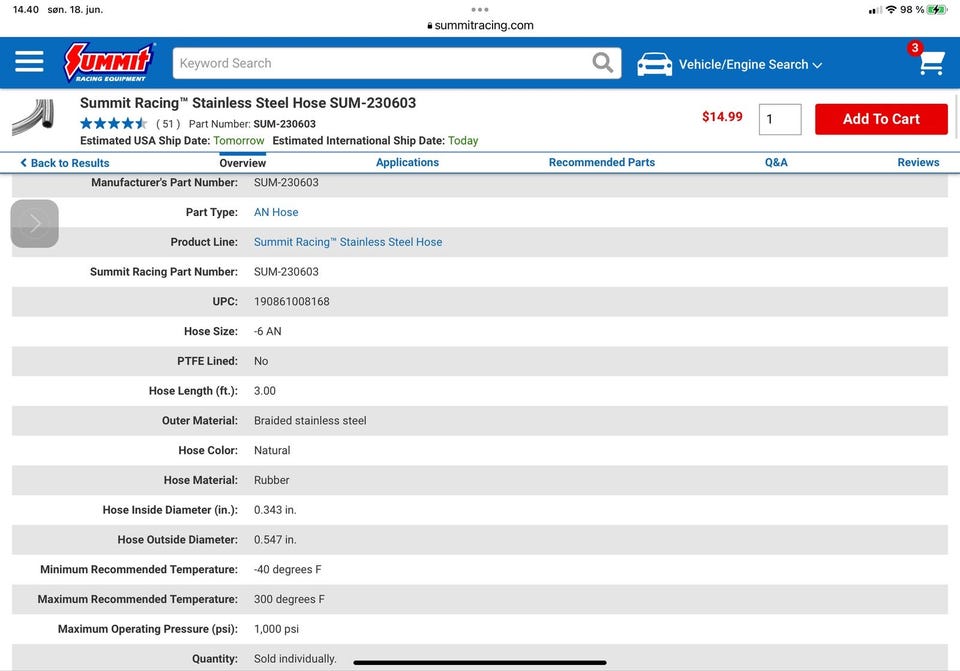Screen dimensions: 960x671
Task: Select the hose length 3.00 value
Action: coord(265,391)
